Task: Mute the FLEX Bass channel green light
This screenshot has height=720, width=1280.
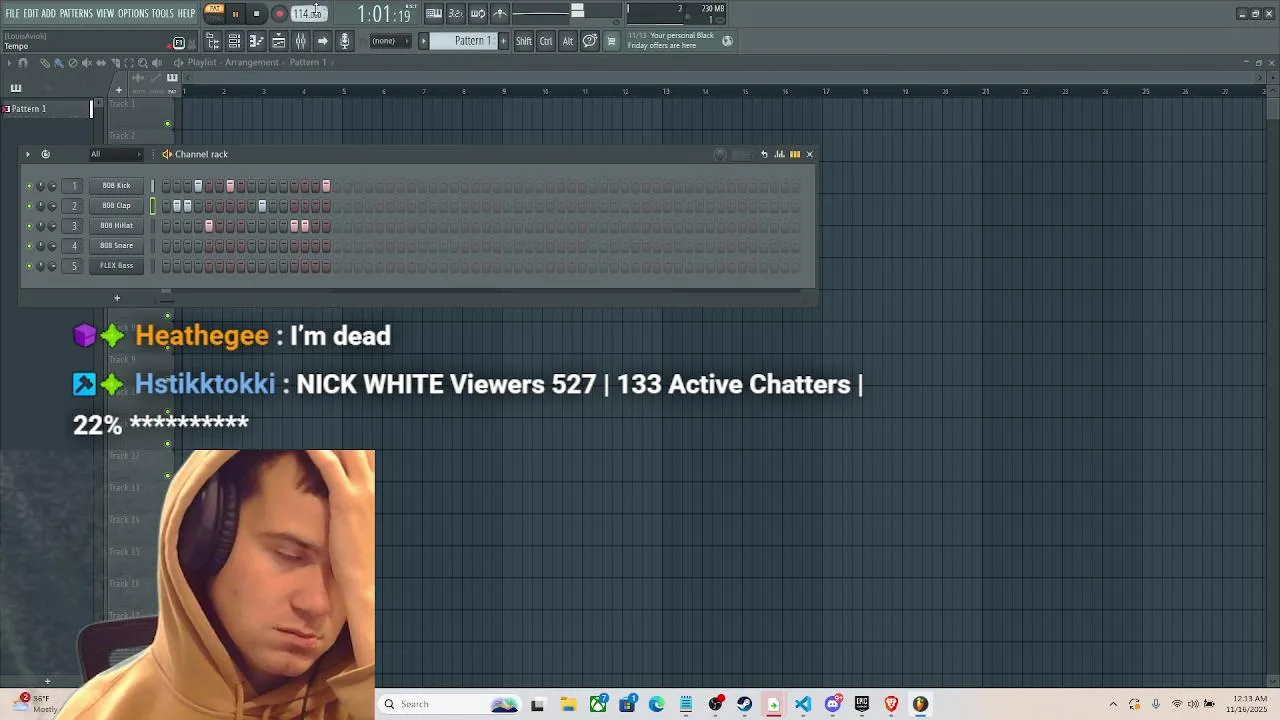Action: click(x=29, y=266)
